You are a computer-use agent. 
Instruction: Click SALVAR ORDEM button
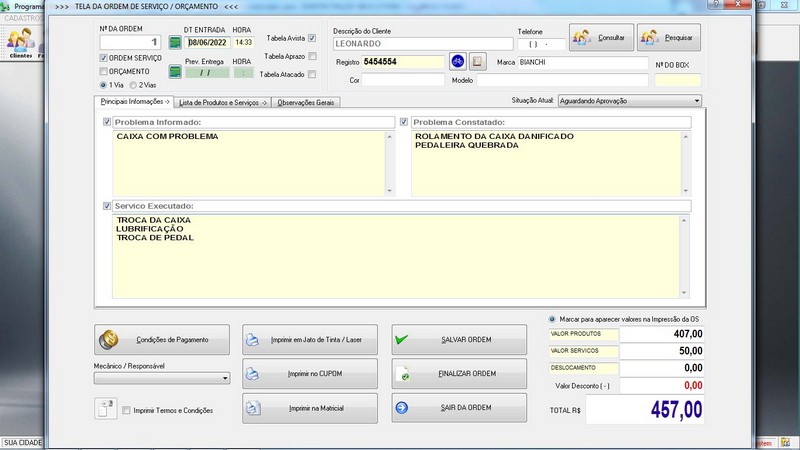tap(459, 340)
